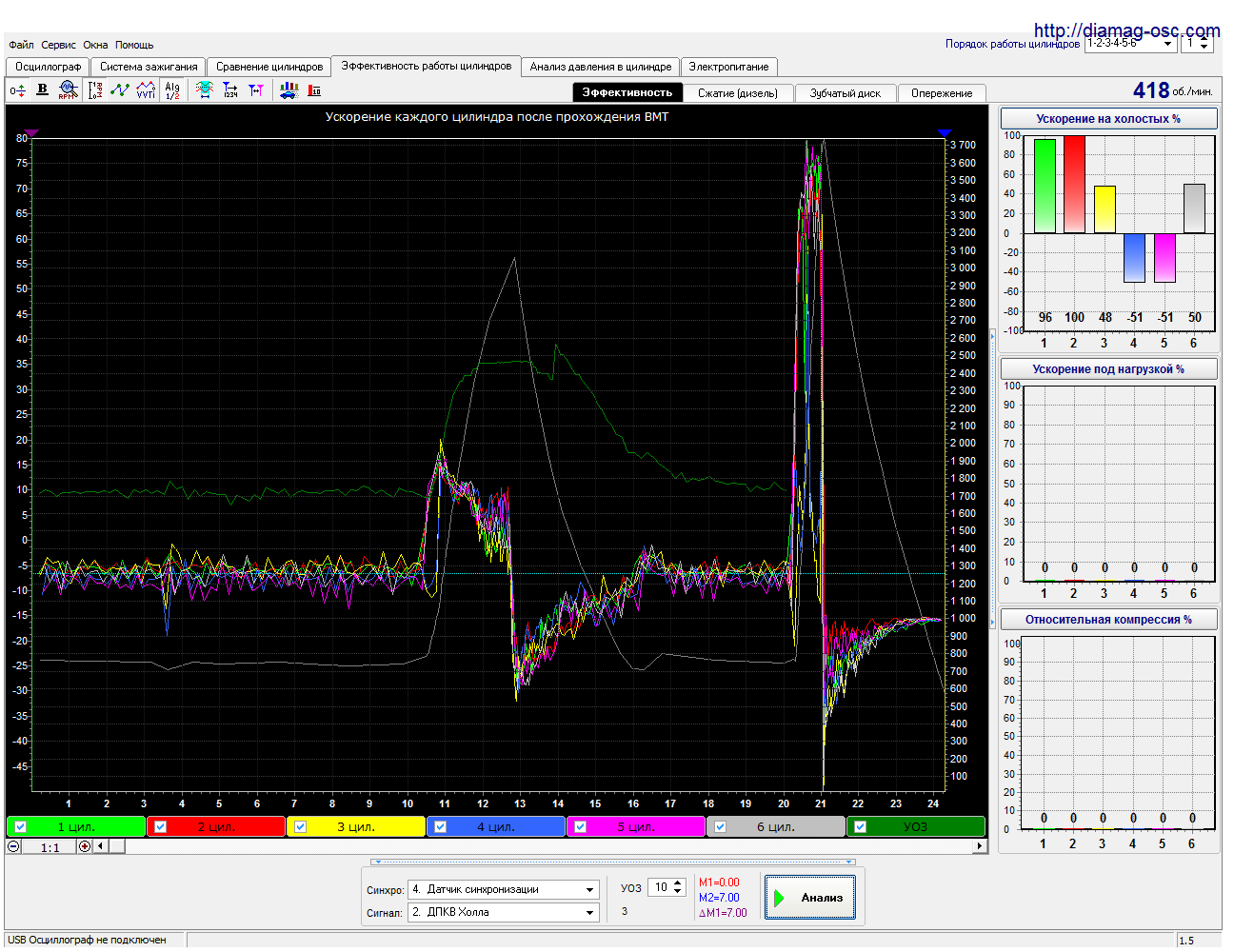Switch to the Осциллограф tab

click(x=48, y=67)
